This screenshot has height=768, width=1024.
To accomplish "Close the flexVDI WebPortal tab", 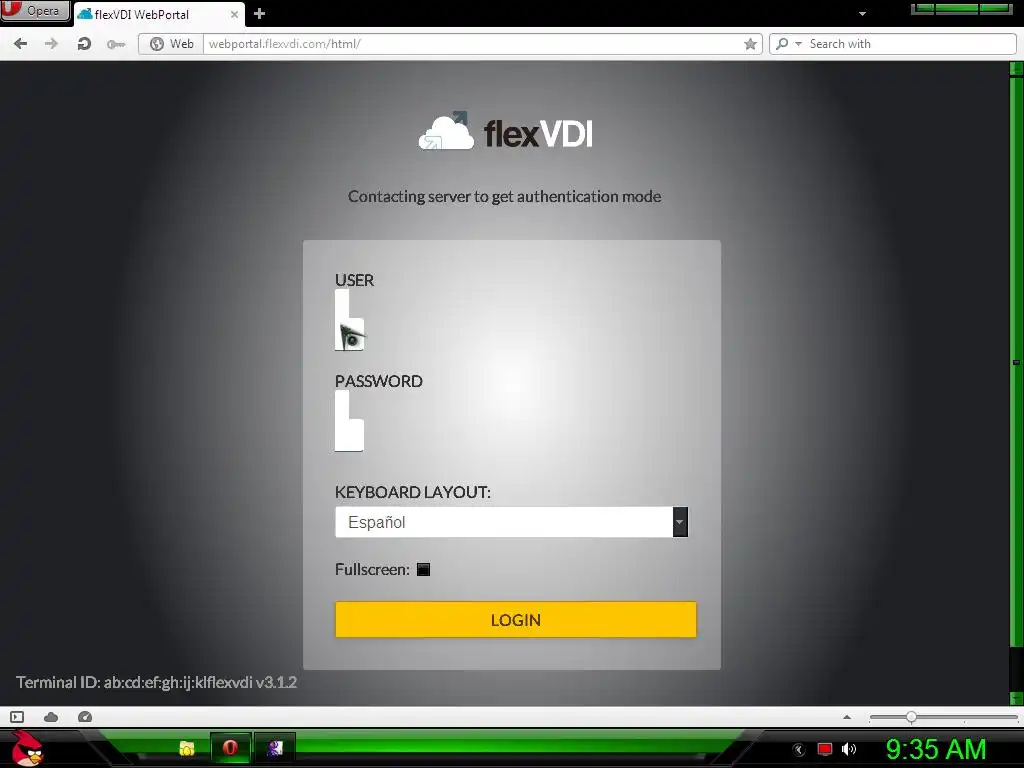I will (234, 14).
